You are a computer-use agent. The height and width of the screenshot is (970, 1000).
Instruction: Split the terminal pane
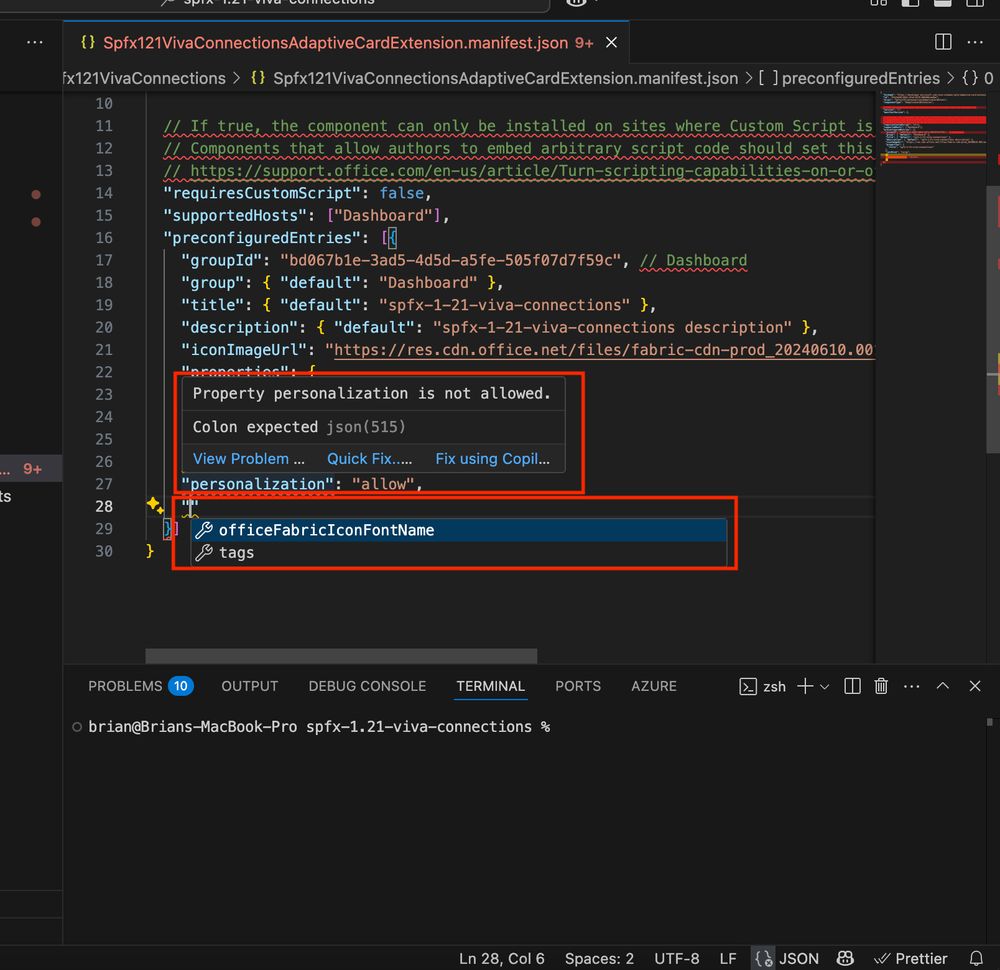pyautogui.click(x=852, y=686)
